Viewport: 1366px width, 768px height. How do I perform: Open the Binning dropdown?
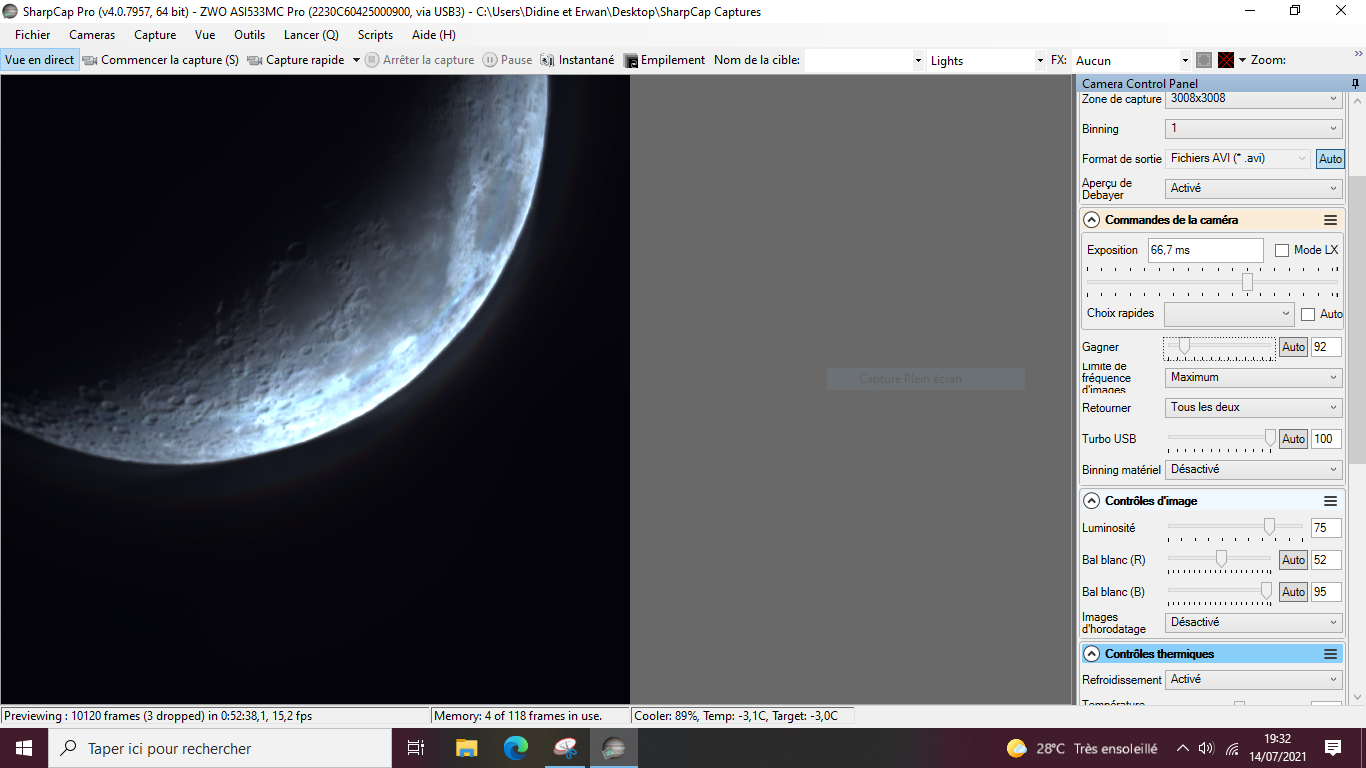pos(1254,129)
